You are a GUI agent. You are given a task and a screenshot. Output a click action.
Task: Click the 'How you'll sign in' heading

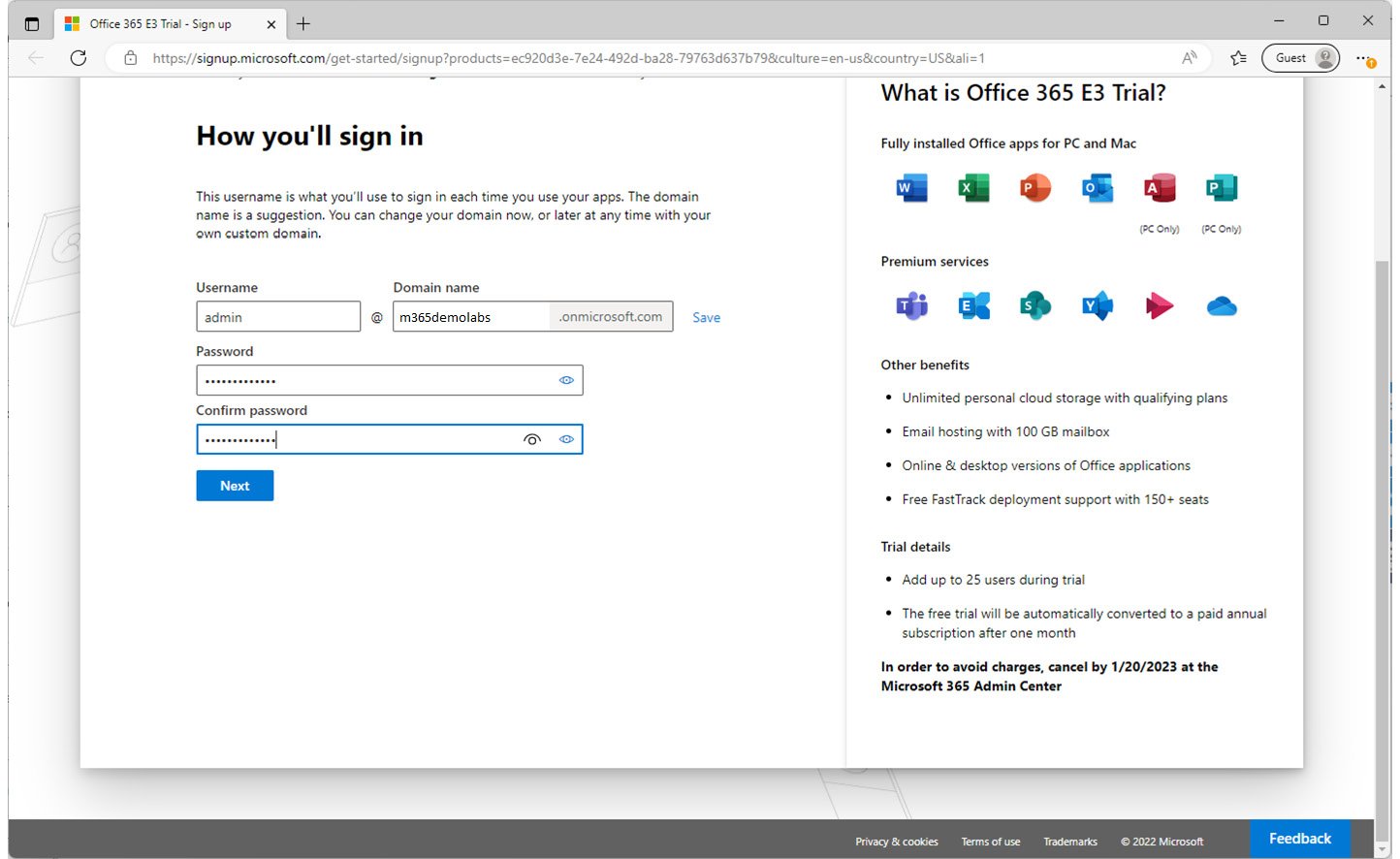coord(309,136)
